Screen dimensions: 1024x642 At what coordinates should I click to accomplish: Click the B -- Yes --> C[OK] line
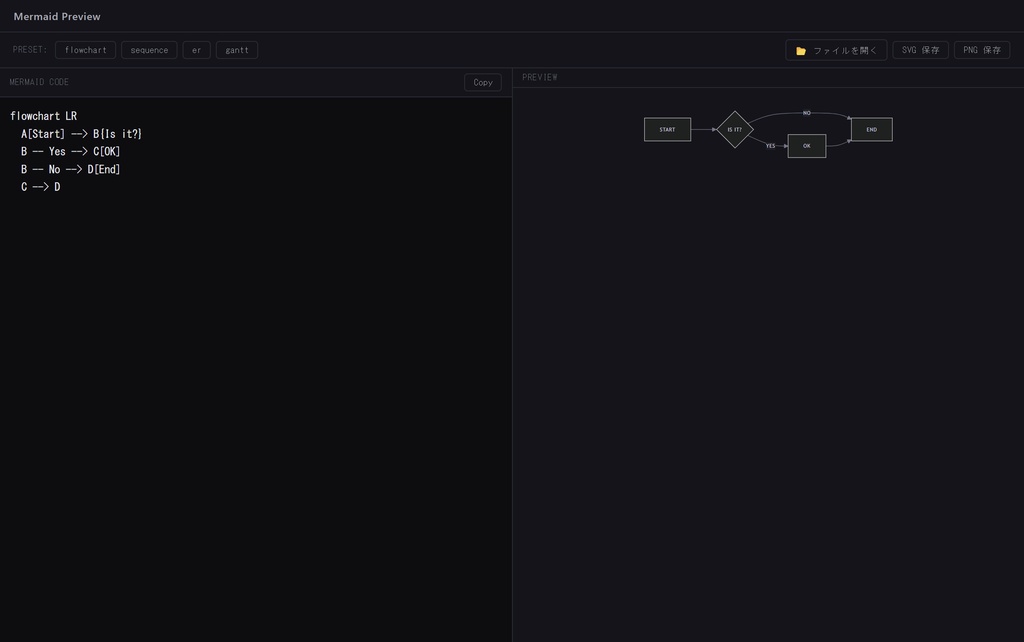tap(71, 152)
